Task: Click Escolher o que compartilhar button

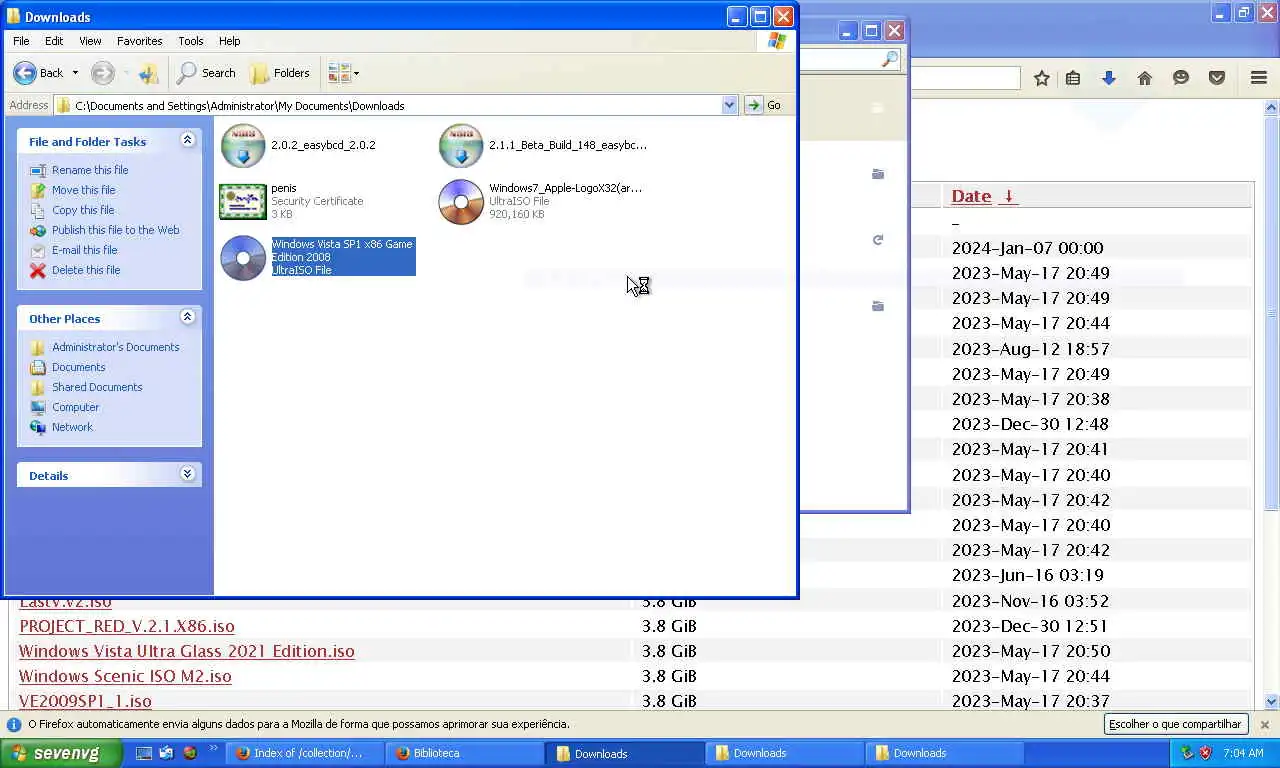Action: 1175,724
